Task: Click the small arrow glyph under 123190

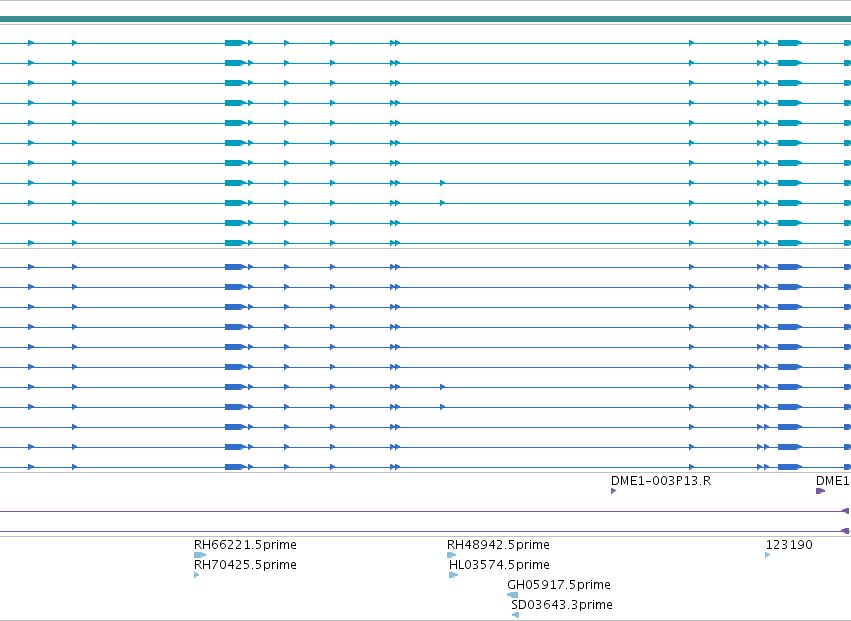Action: [x=767, y=555]
